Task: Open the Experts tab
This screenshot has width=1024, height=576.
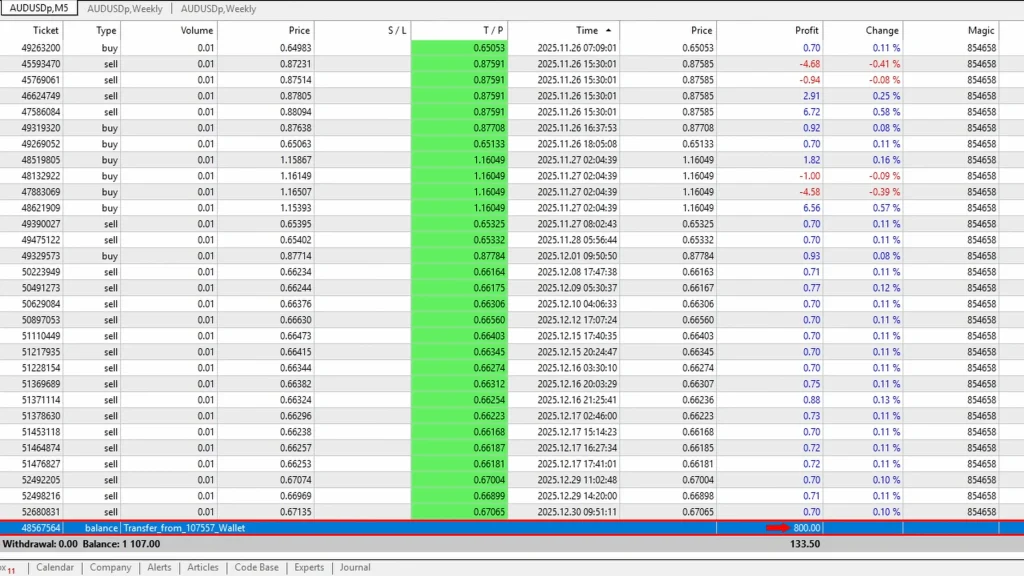Action: (x=309, y=567)
